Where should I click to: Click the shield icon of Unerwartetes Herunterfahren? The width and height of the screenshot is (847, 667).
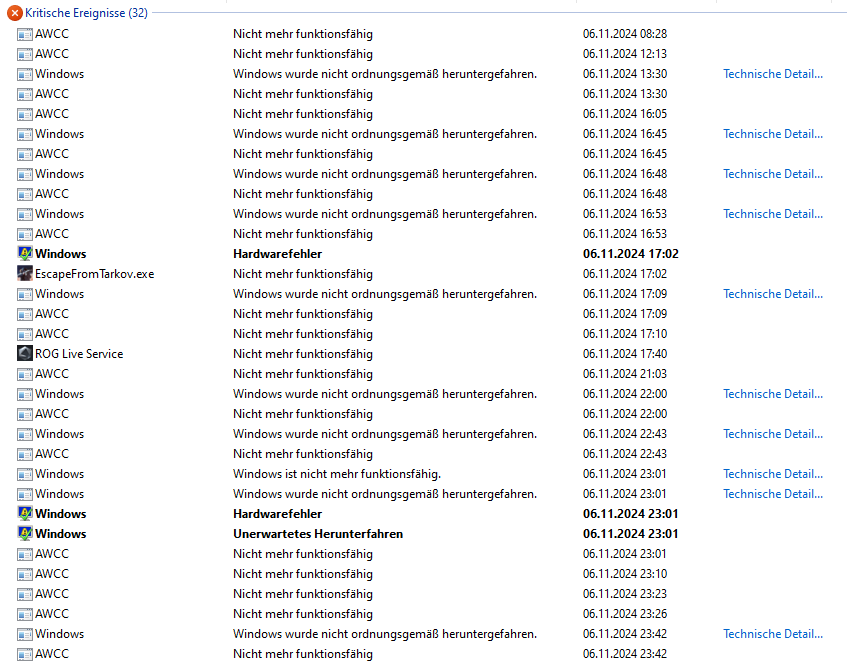pos(25,533)
